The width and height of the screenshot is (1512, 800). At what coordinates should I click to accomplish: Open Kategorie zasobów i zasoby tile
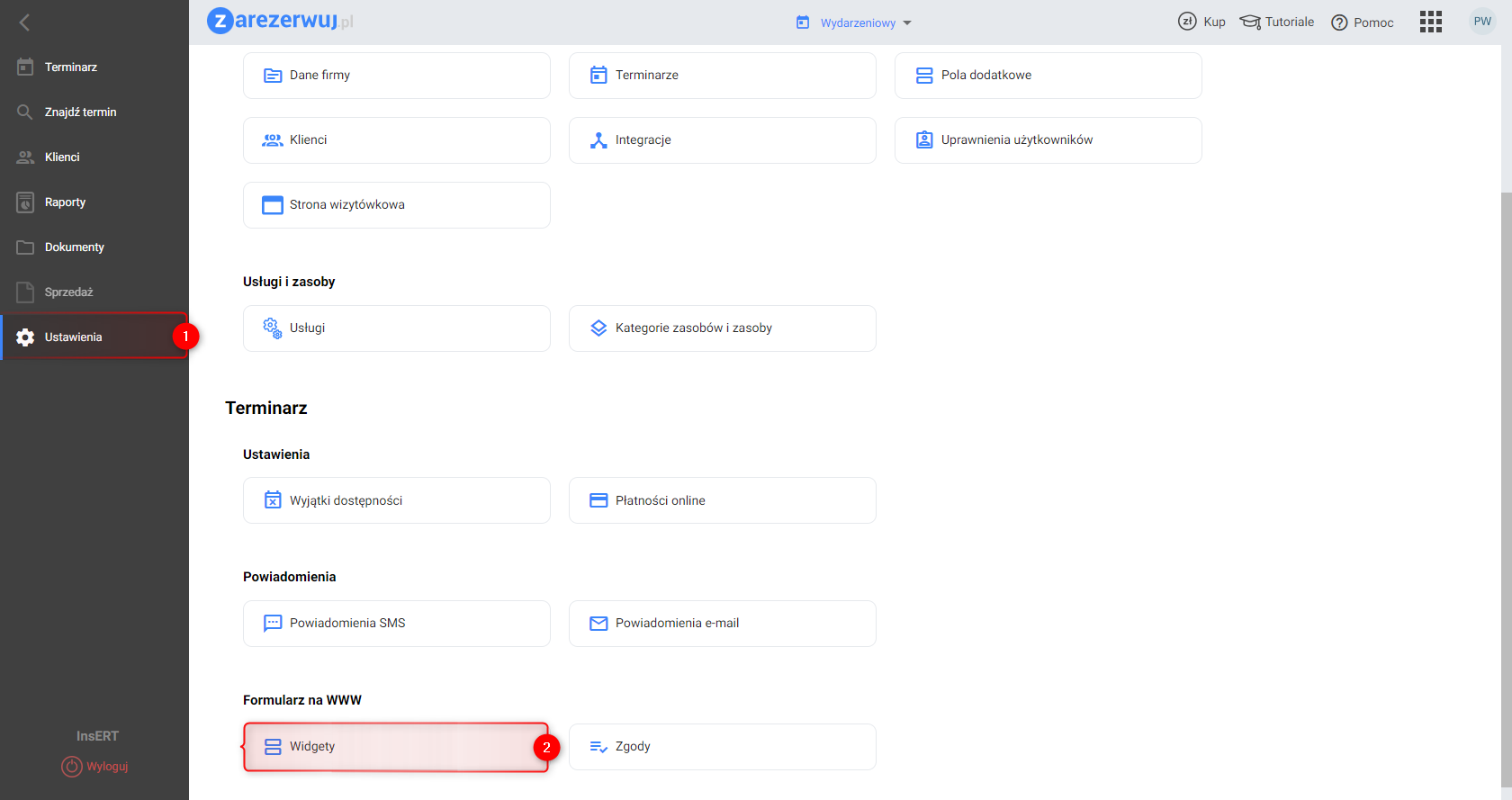point(722,328)
